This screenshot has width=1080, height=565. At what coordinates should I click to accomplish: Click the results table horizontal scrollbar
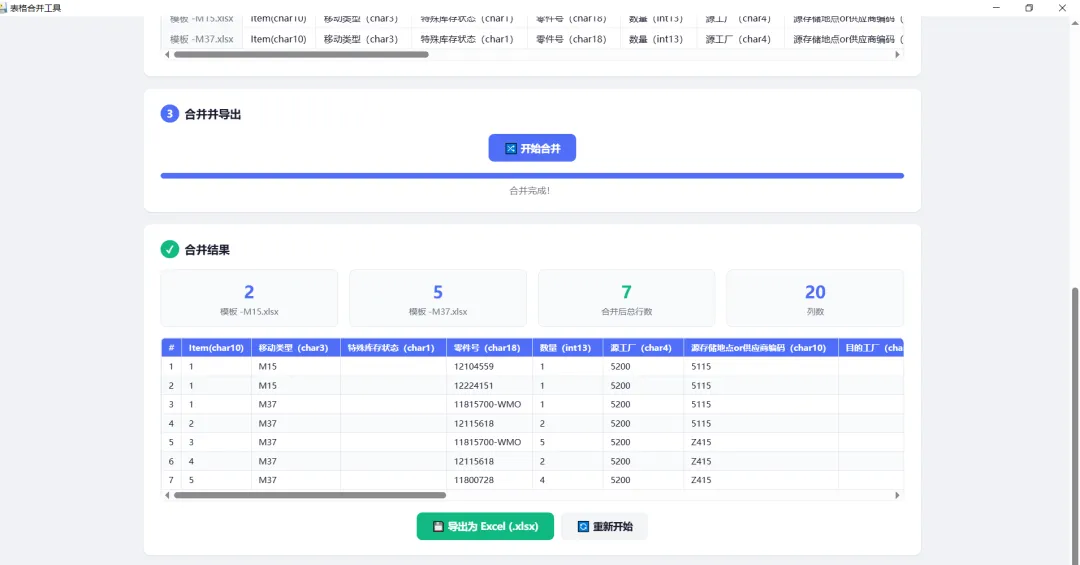(x=310, y=495)
